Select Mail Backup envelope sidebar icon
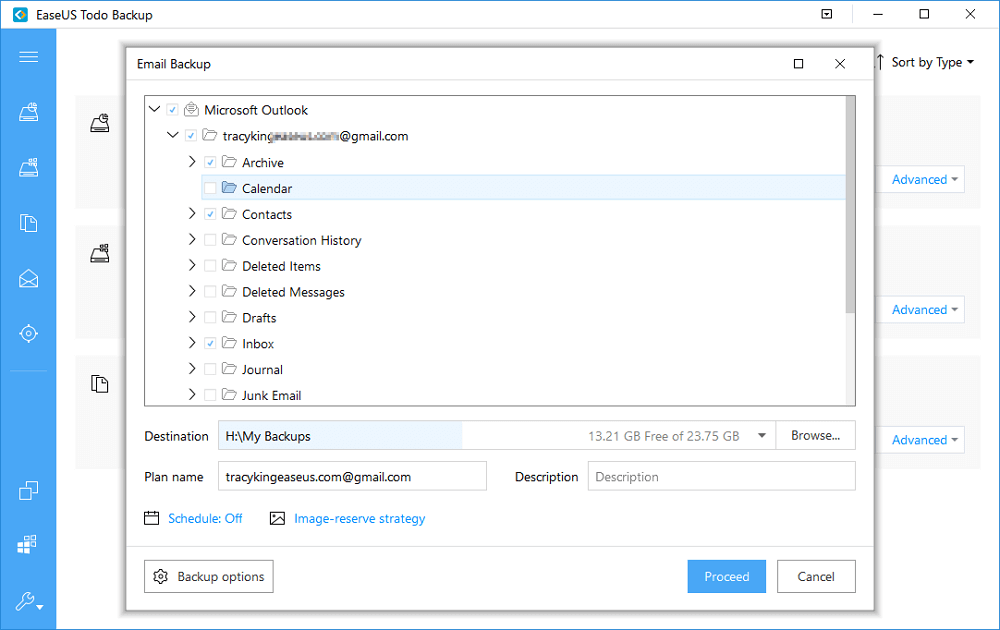The width and height of the screenshot is (1000, 630). (x=28, y=279)
